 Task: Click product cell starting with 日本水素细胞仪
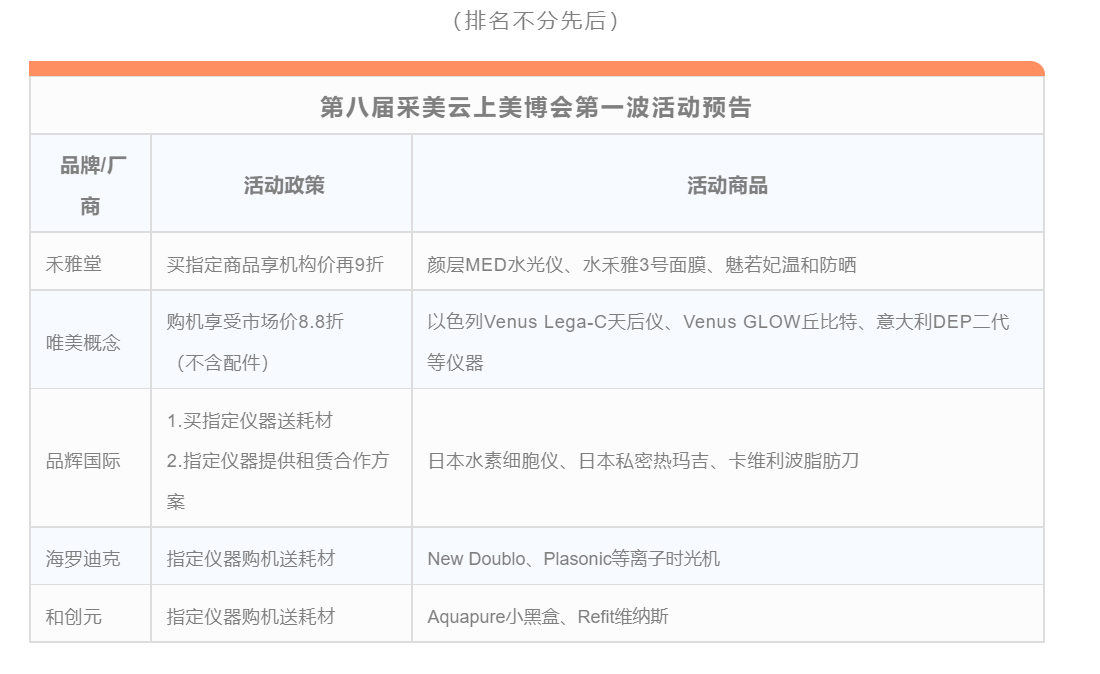(643, 461)
